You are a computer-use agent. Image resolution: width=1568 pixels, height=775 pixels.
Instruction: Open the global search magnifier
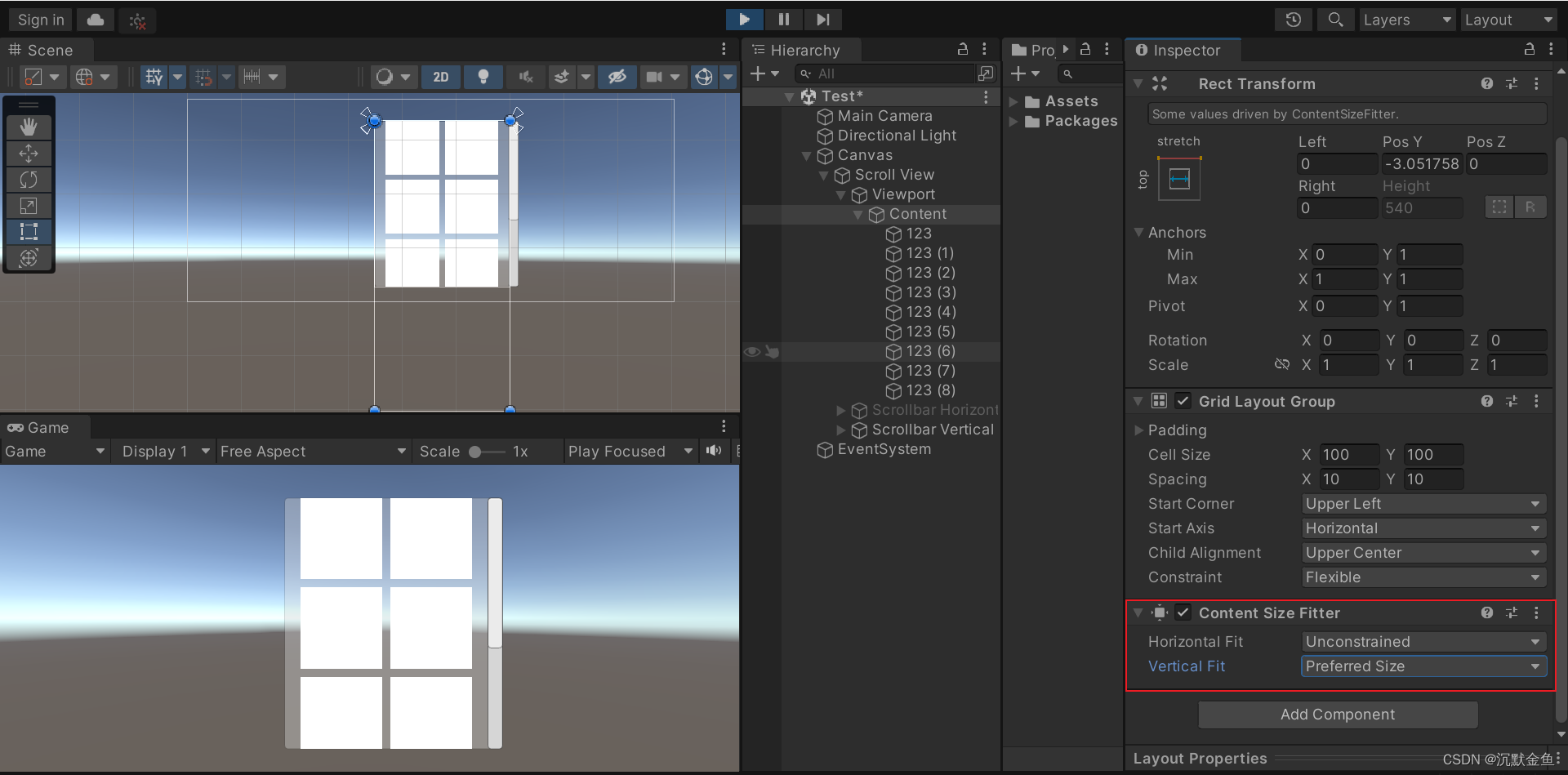coord(1335,20)
